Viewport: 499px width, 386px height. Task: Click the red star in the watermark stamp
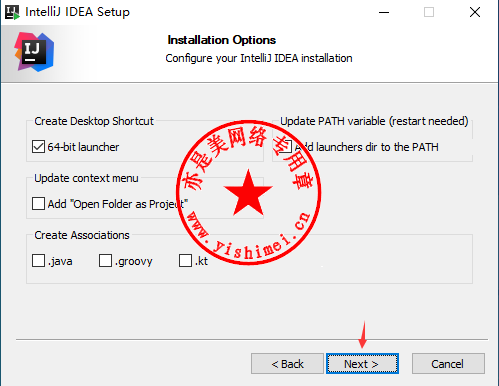point(248,193)
